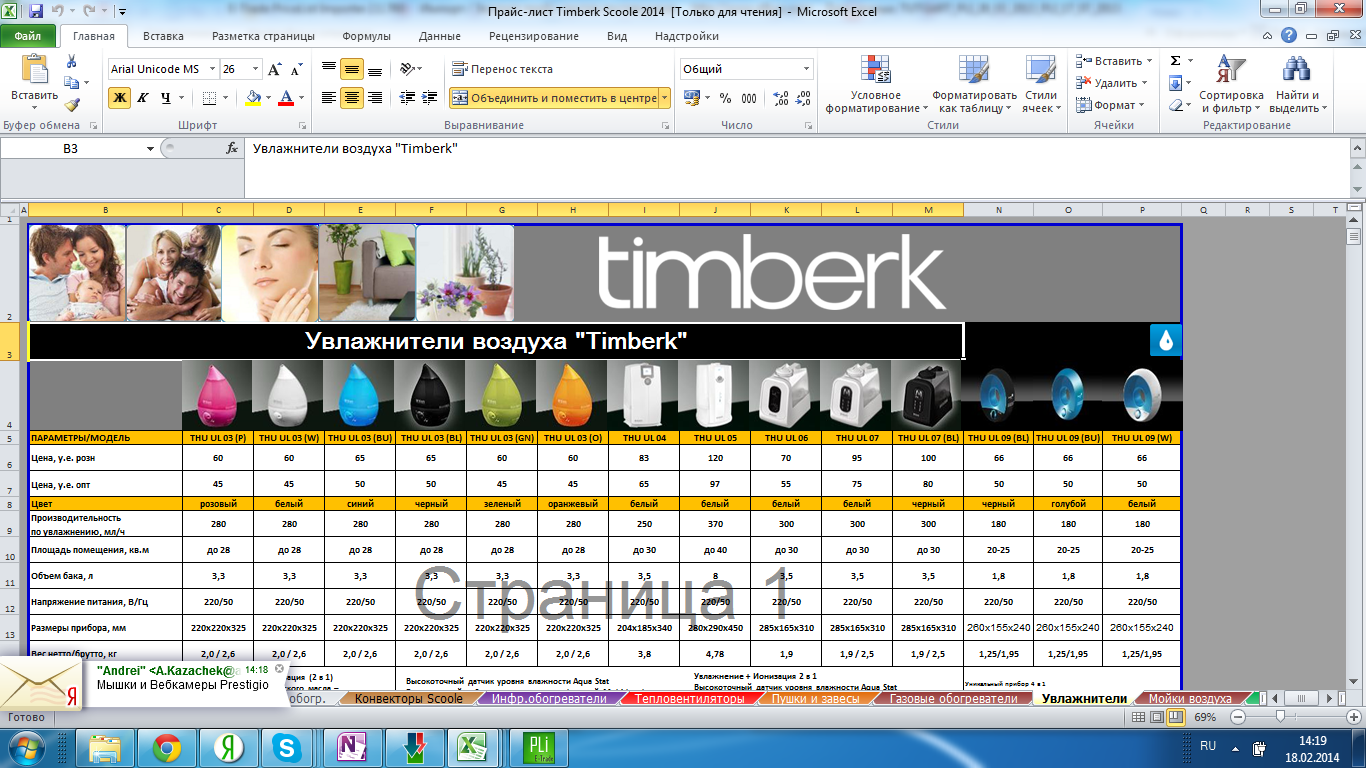Decrease decimal places
Image resolution: width=1366 pixels, height=778 pixels.
click(x=805, y=98)
